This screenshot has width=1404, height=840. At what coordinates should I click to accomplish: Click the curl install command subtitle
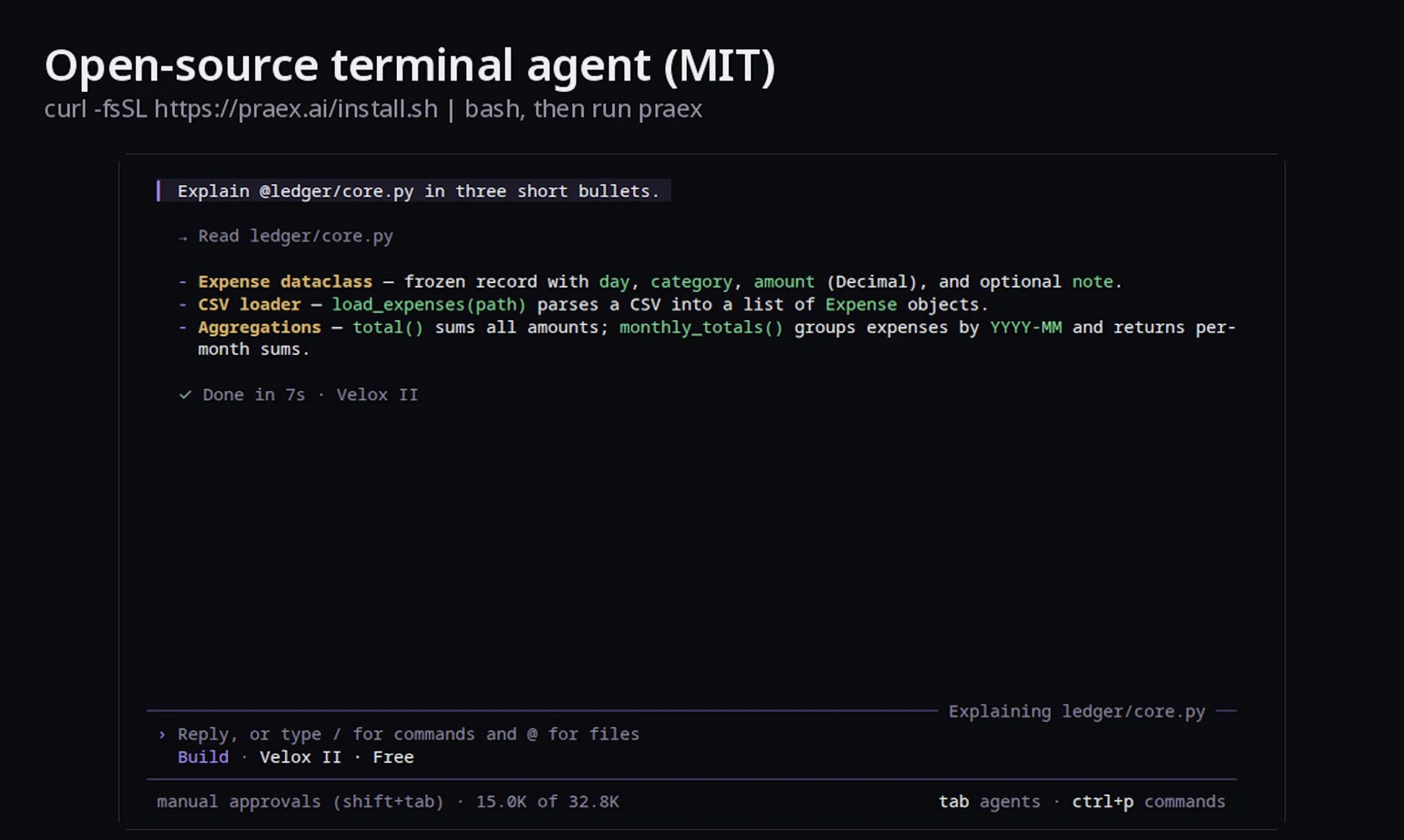pyautogui.click(x=373, y=109)
